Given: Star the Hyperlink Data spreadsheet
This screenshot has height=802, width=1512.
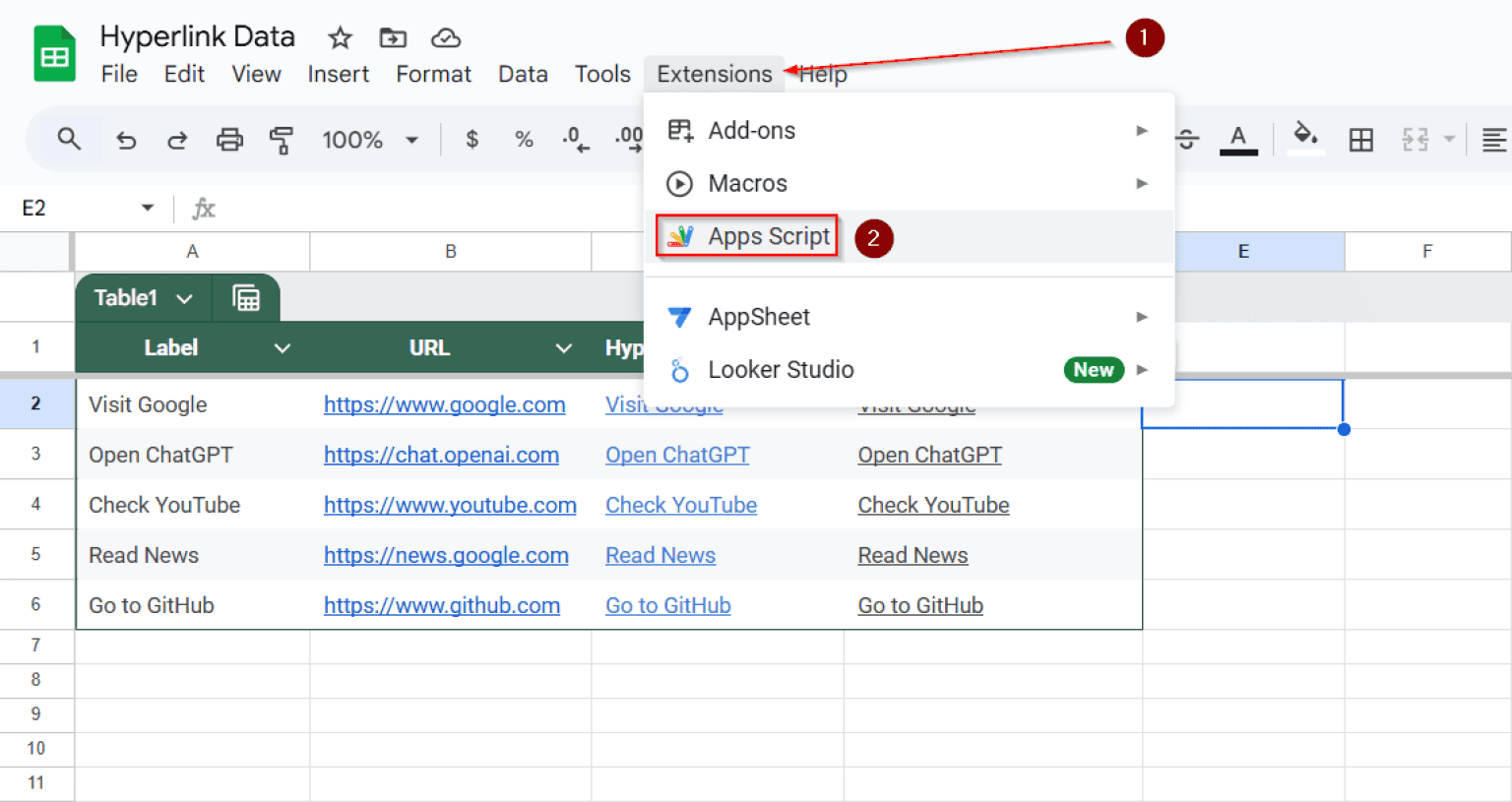Looking at the screenshot, I should (x=339, y=37).
